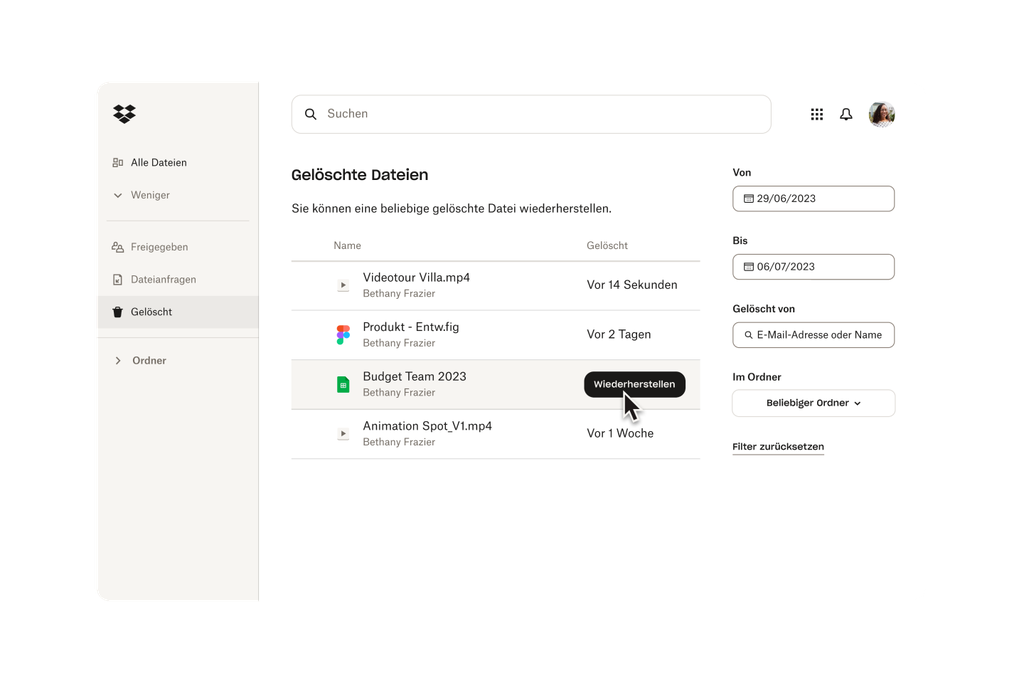Click the Filter zurücksetzen link
Viewport: 1024px width, 683px height.
pos(778,446)
